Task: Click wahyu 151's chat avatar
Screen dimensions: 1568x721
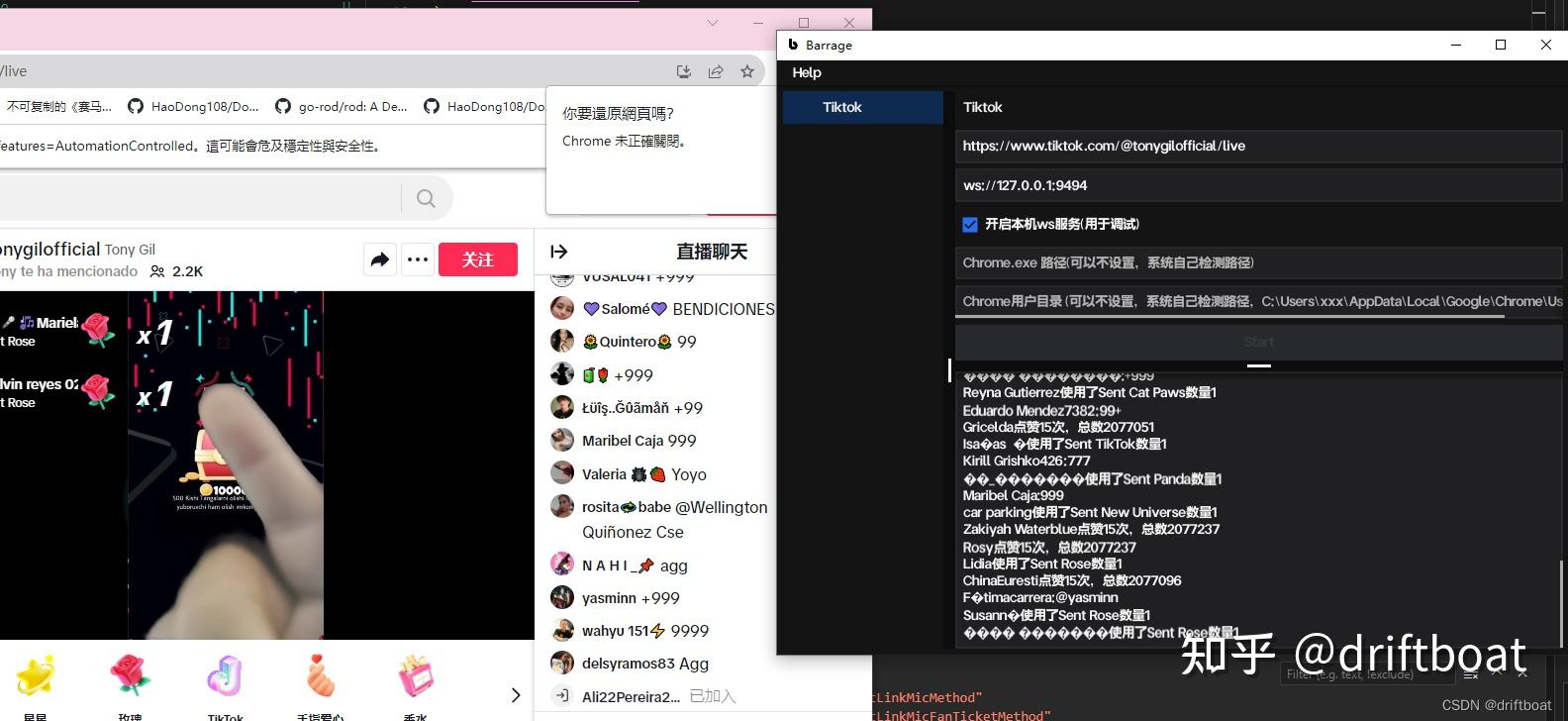Action: pyautogui.click(x=562, y=630)
